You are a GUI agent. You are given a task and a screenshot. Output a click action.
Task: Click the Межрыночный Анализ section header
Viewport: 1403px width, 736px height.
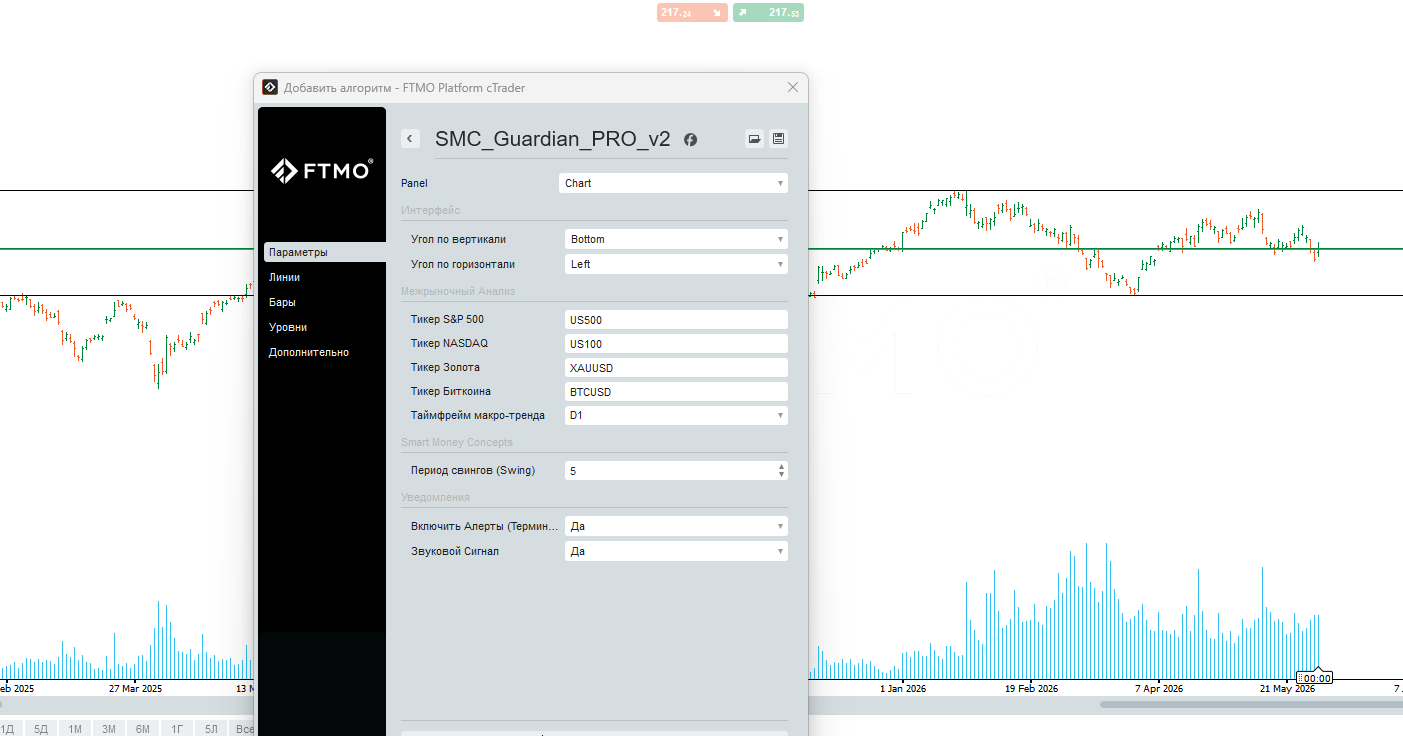click(x=458, y=292)
